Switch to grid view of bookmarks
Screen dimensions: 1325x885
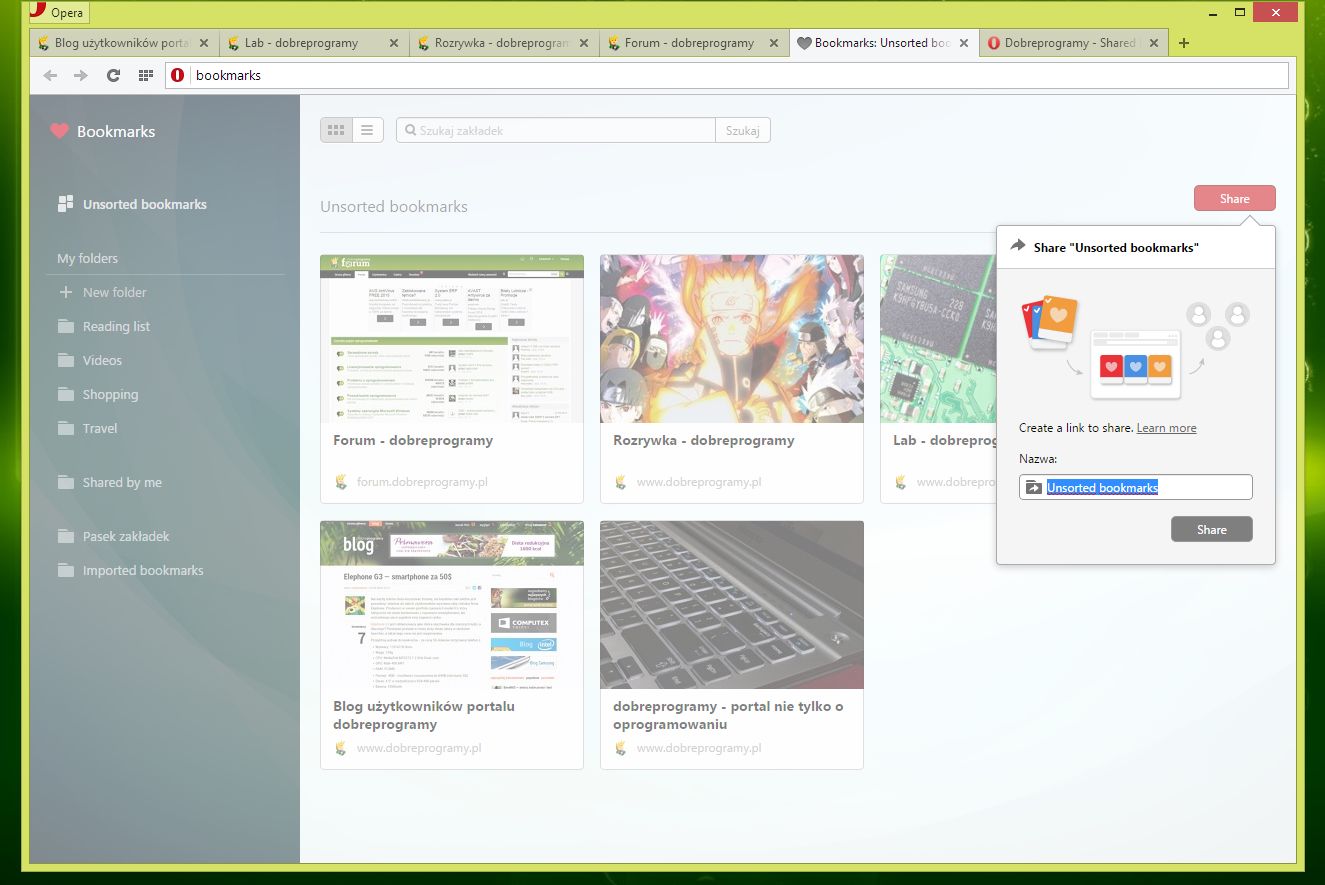click(336, 130)
